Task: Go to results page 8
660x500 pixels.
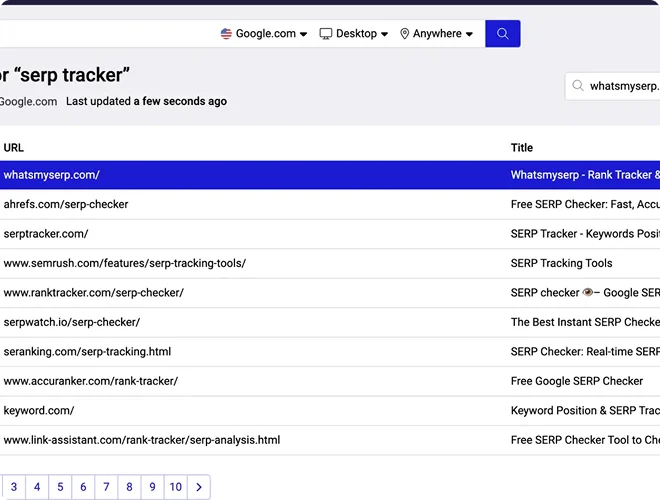Action: (x=130, y=487)
